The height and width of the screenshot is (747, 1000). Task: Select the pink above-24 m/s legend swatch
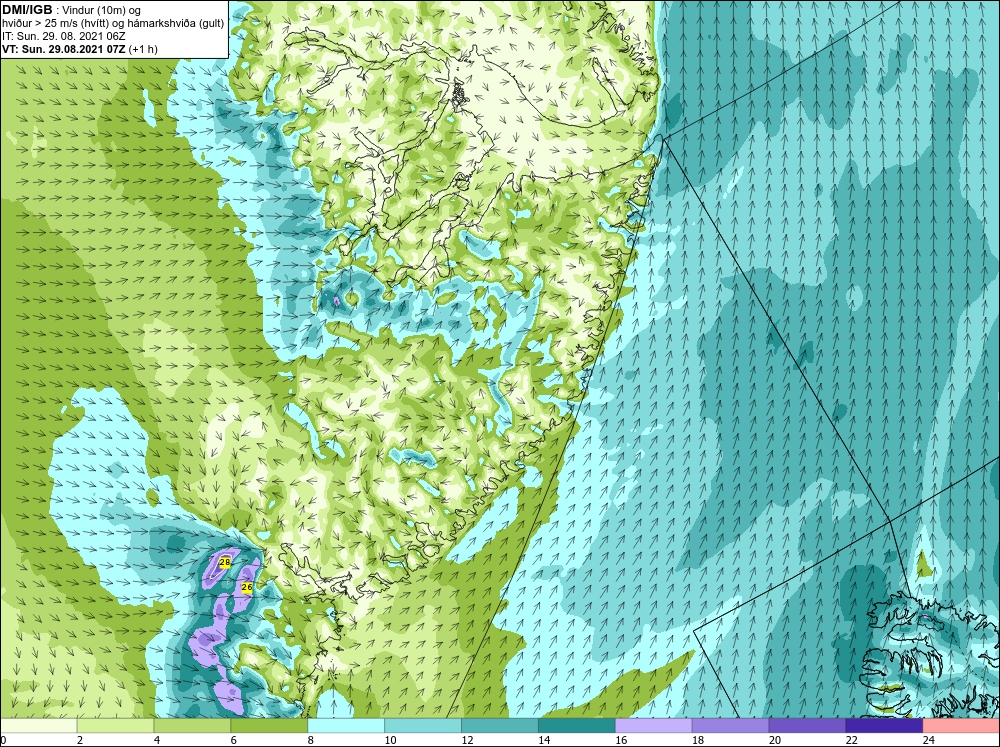tap(961, 725)
